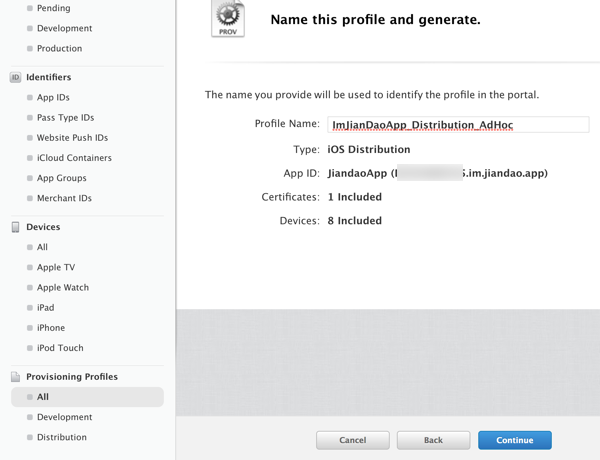Screen dimensions: 600x460
Task: Click the Identifiers section ID icon
Action: tap(15, 77)
